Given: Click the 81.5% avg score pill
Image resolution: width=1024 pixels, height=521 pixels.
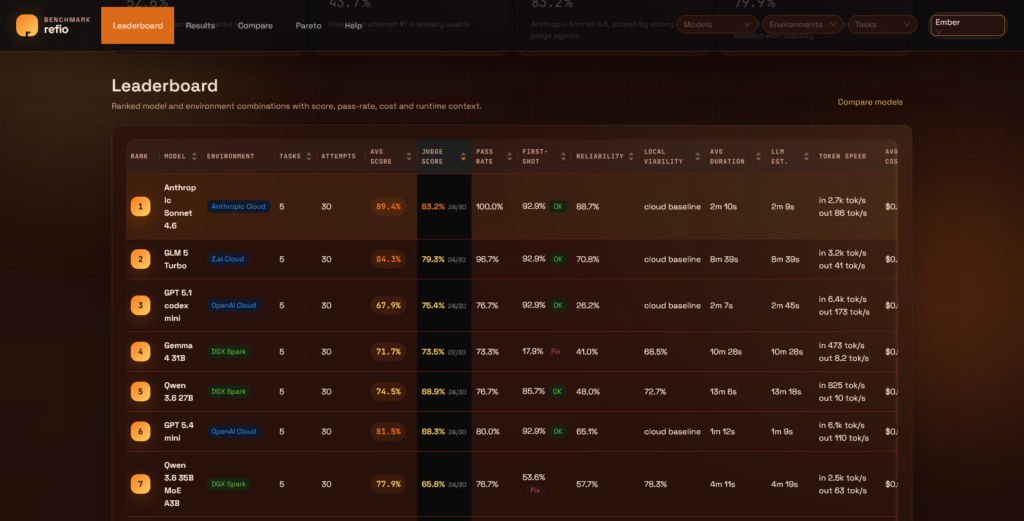Looking at the screenshot, I should pos(388,431).
